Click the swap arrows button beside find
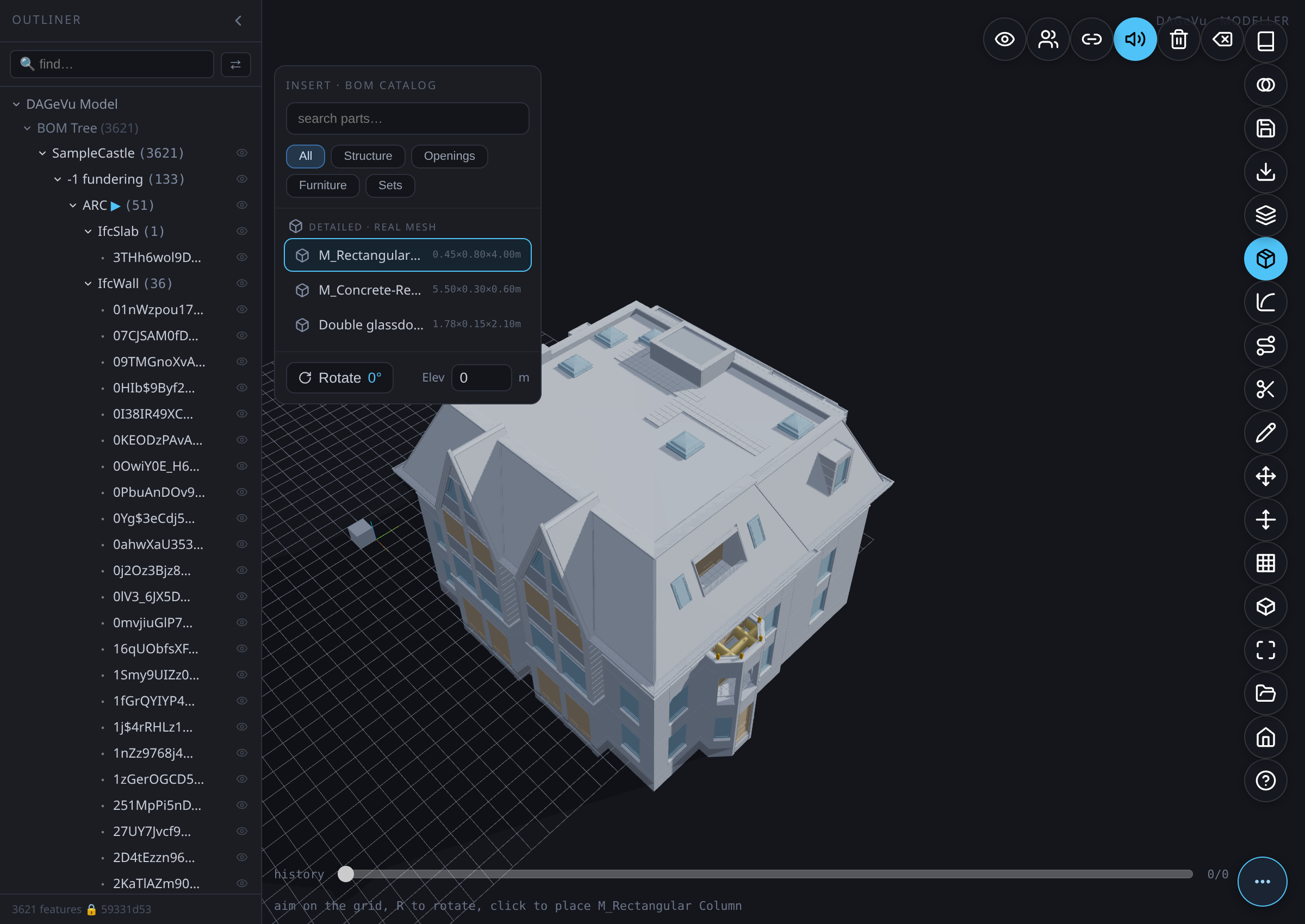This screenshot has width=1305, height=924. click(235, 64)
